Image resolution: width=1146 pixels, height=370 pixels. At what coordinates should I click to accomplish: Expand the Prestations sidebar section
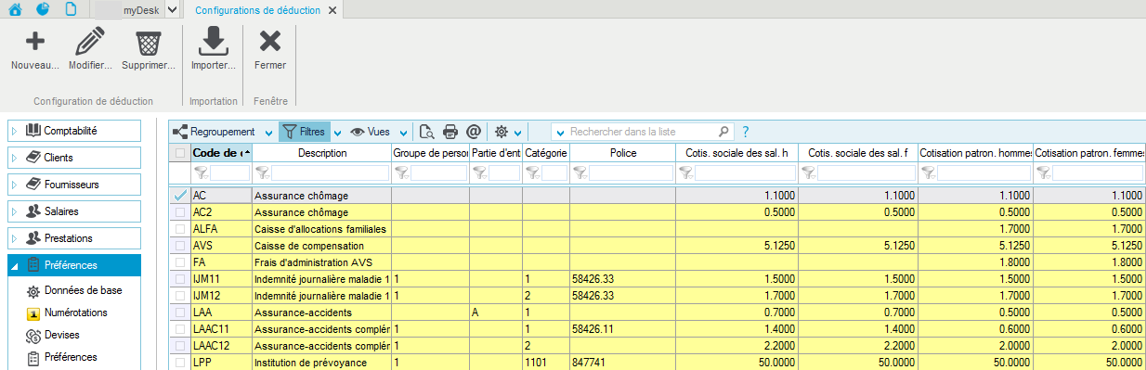pyautogui.click(x=13, y=238)
